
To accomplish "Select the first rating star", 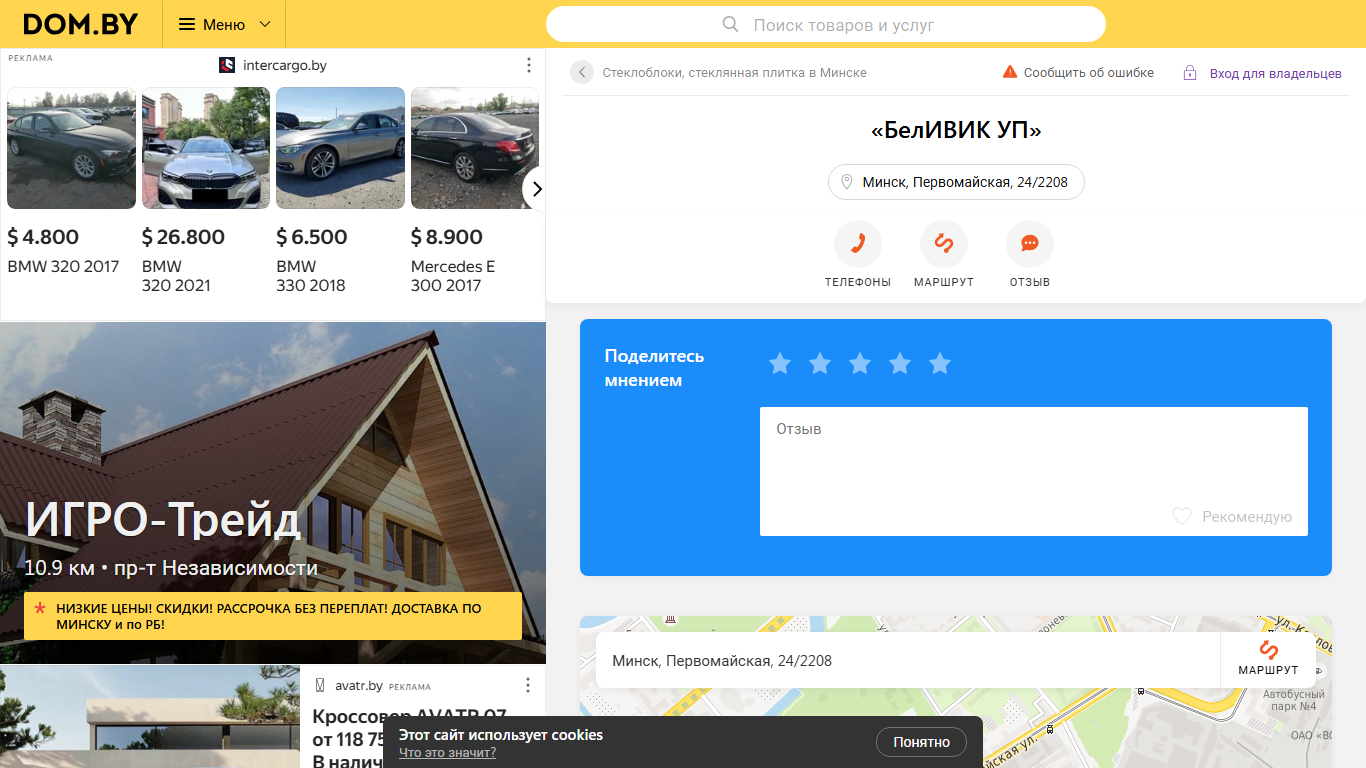I will click(780, 364).
